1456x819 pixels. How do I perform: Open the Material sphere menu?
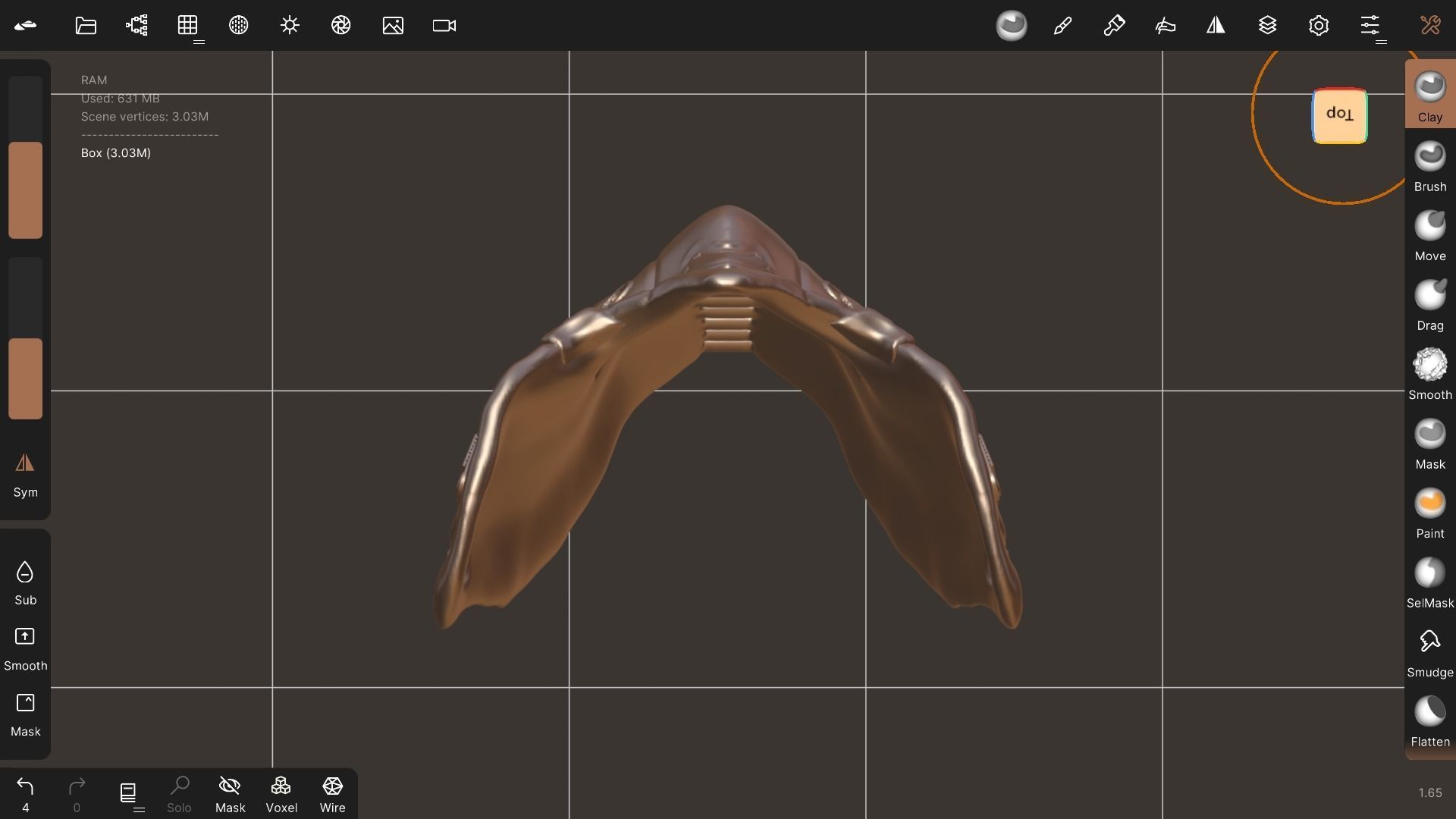click(239, 26)
